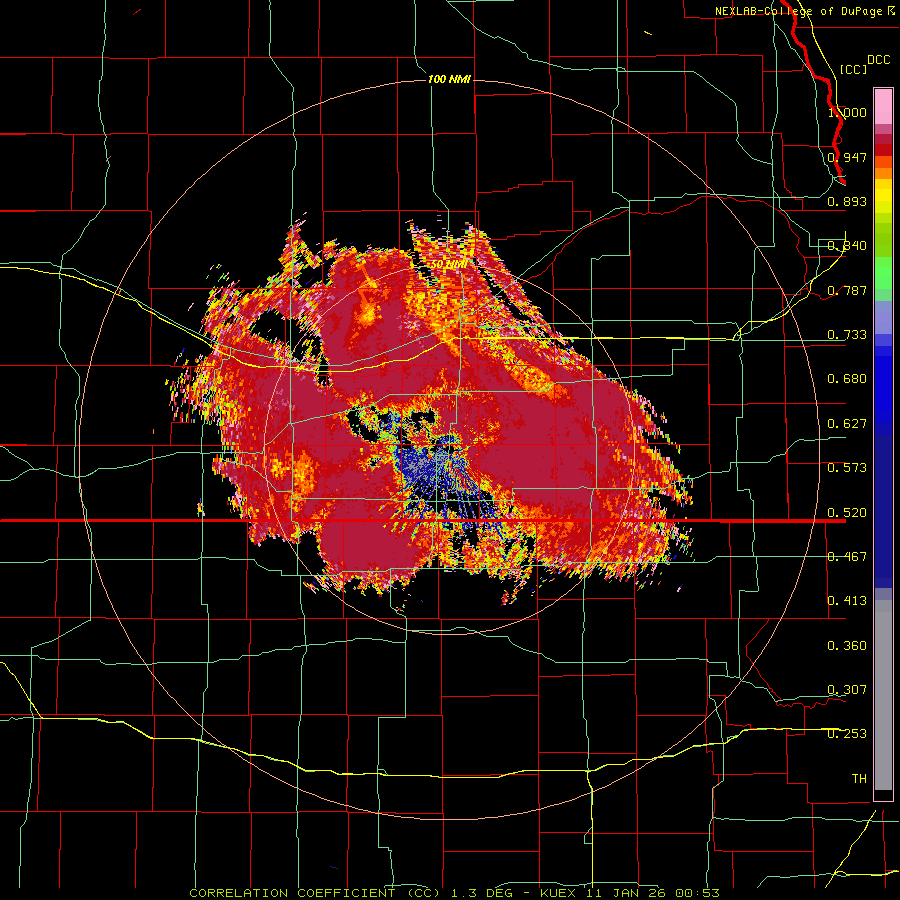
Task: Click the TH threshold label
Action: [859, 779]
